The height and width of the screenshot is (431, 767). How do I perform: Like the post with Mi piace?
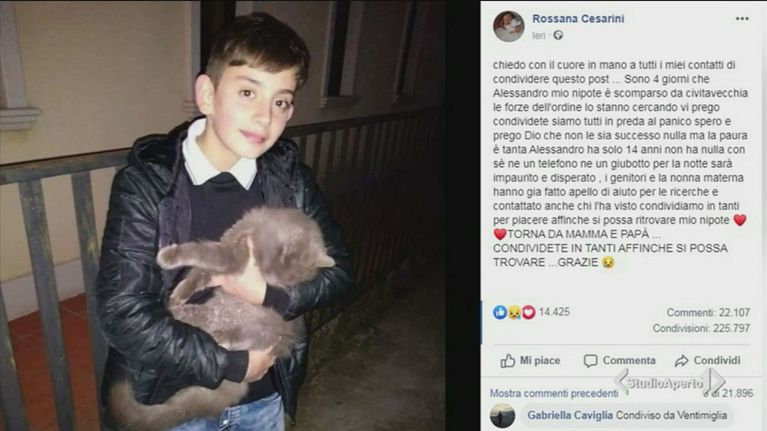tap(530, 361)
